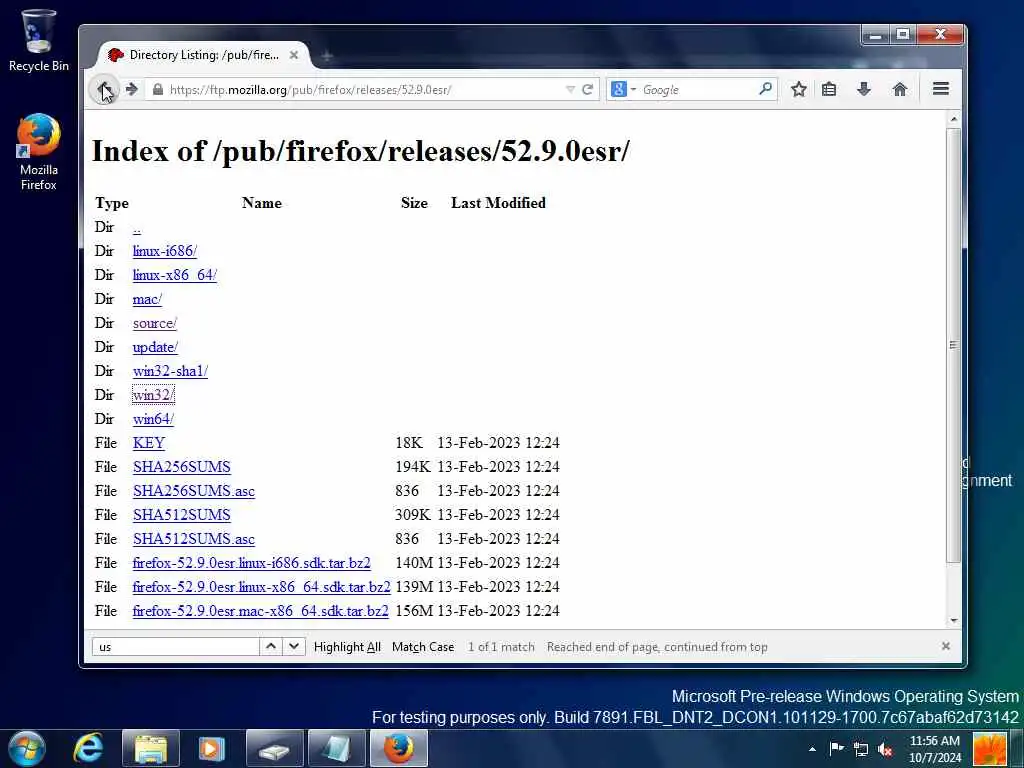The width and height of the screenshot is (1024, 768).
Task: Show hidden system tray icons
Action: [x=812, y=749]
